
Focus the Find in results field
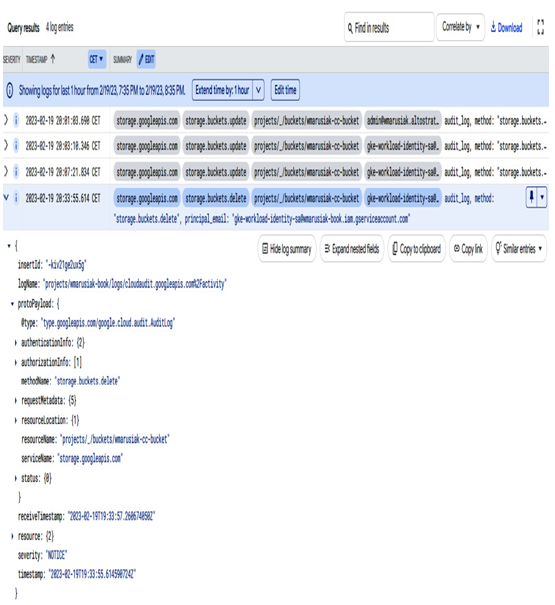click(389, 27)
